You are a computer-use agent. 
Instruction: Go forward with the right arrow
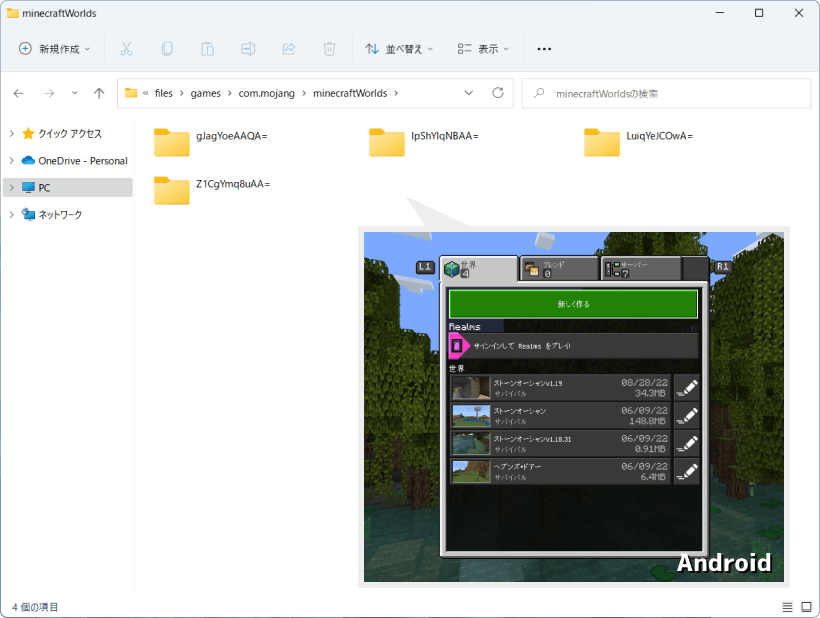49,93
